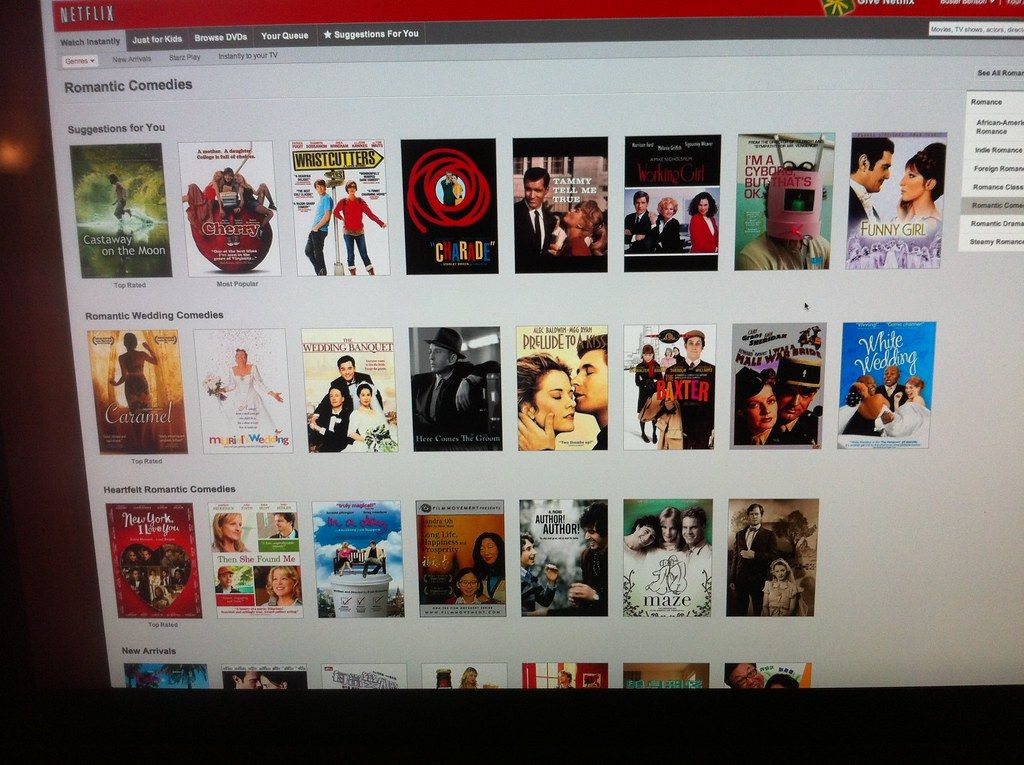Expand the Genres dropdown

point(80,61)
